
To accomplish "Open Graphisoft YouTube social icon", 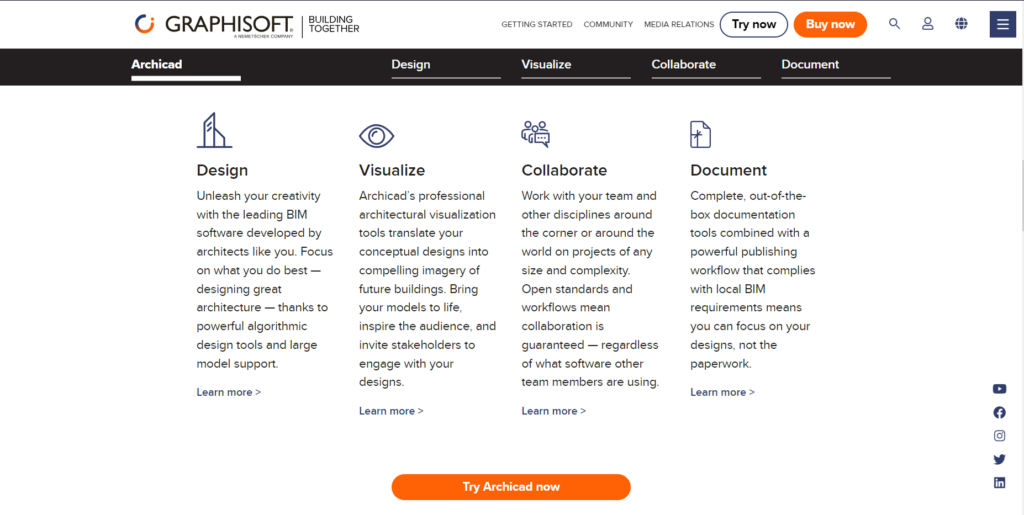I will click(x=999, y=389).
